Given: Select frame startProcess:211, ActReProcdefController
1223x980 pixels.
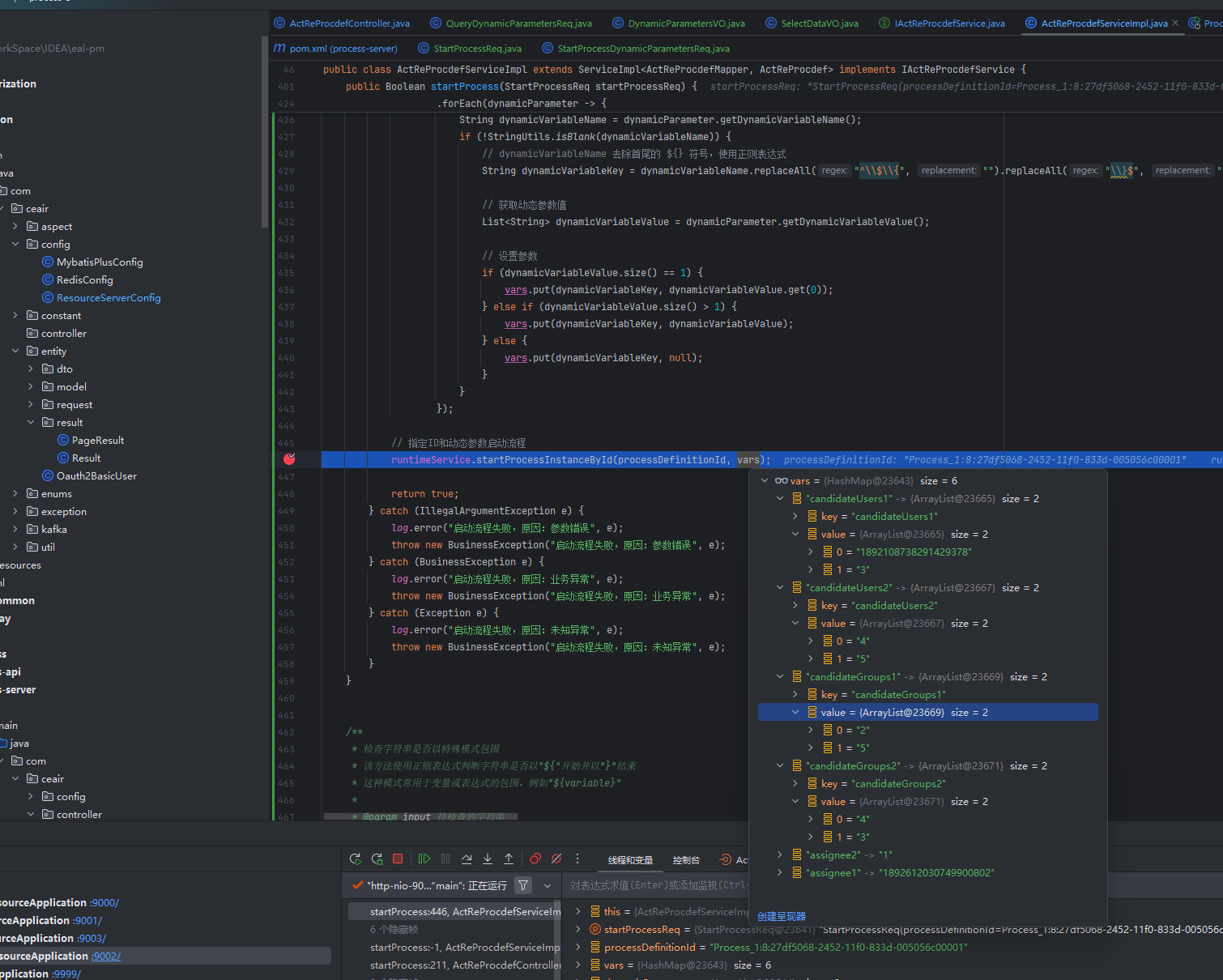Looking at the screenshot, I should pos(465,965).
